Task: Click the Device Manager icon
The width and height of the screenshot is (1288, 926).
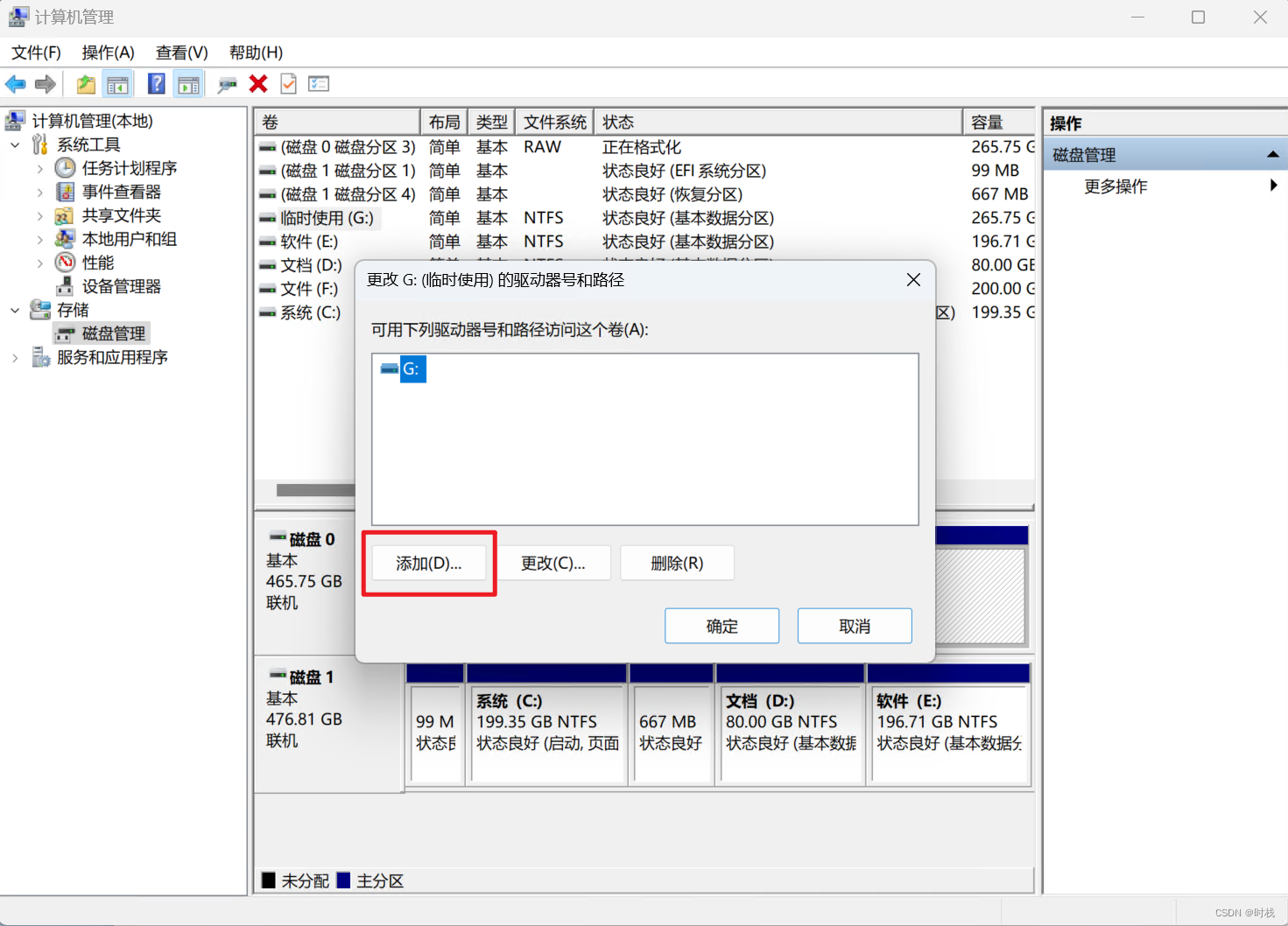Action: coord(66,286)
